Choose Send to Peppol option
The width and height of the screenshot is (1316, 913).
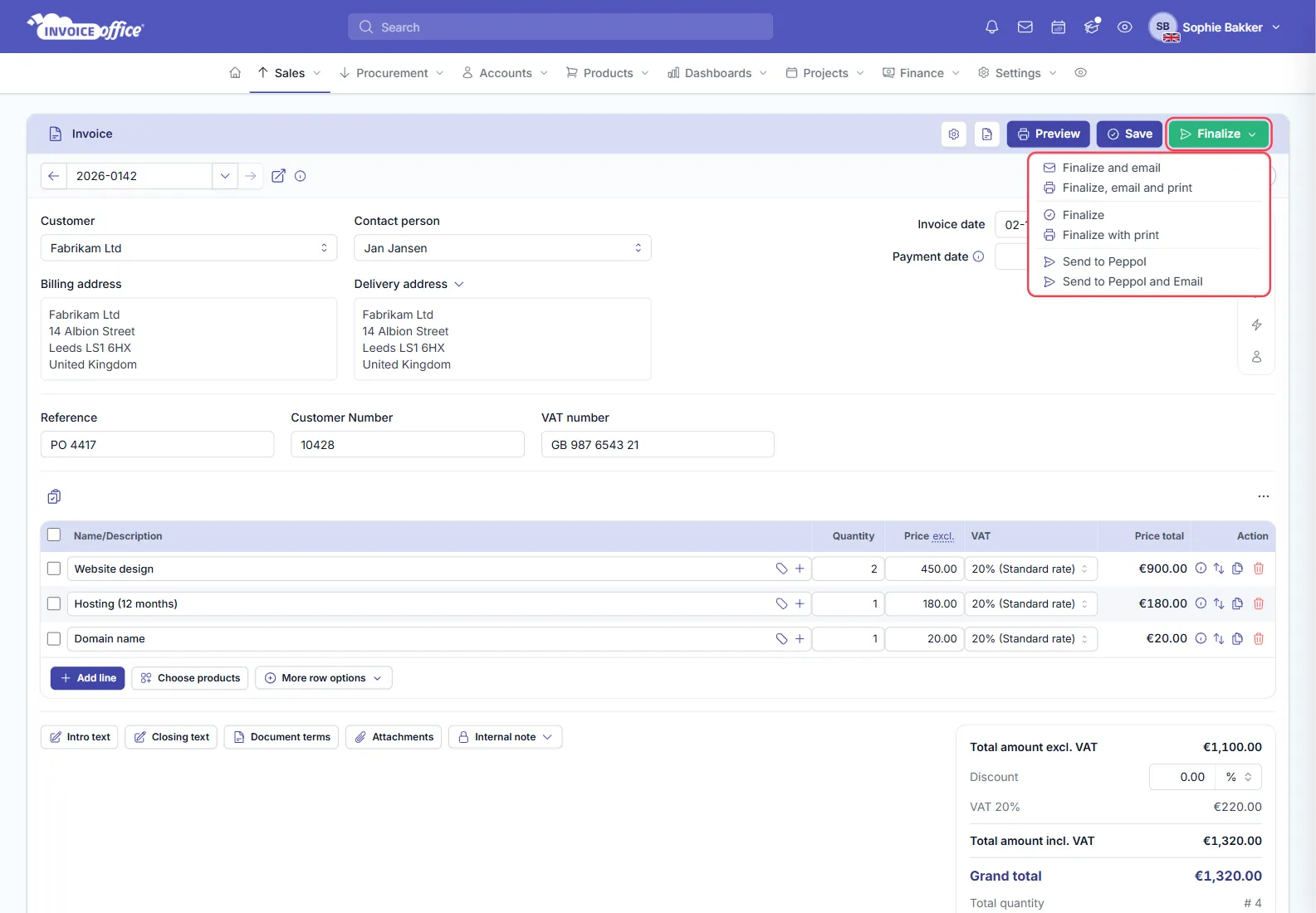click(1103, 261)
